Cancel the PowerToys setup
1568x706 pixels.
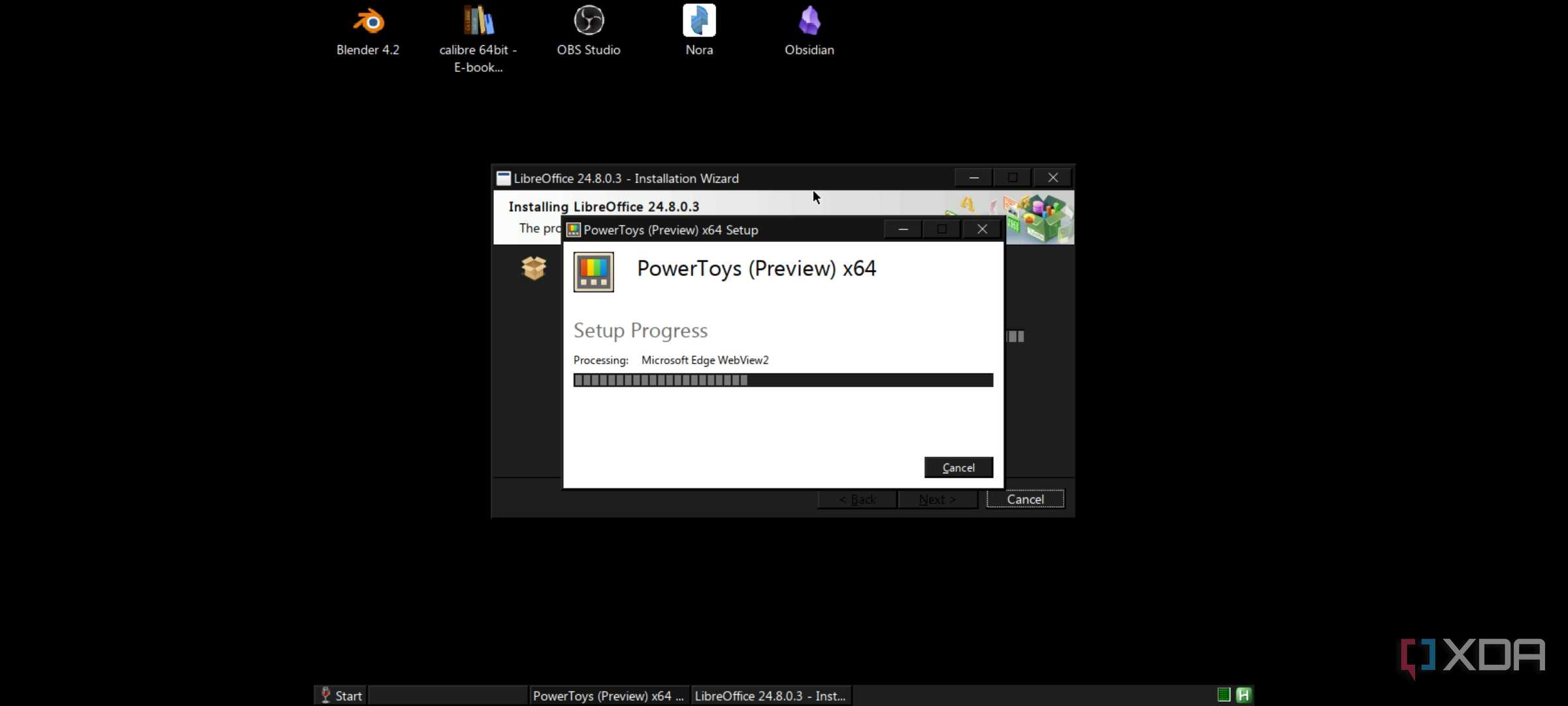point(958,467)
